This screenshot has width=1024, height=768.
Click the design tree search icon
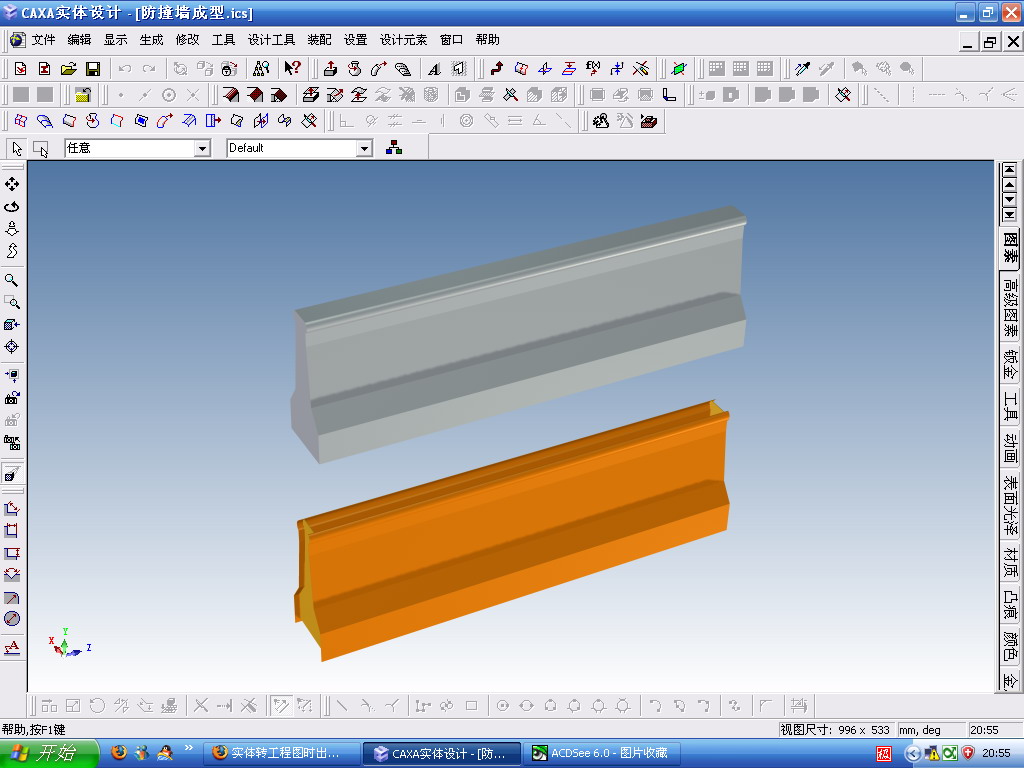(261, 68)
